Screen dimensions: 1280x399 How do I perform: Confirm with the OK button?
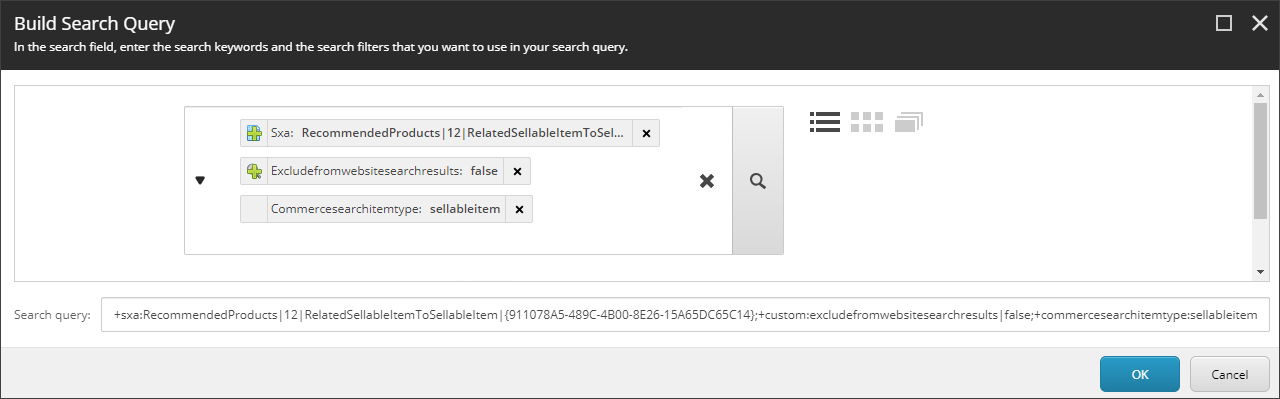[x=1140, y=374]
